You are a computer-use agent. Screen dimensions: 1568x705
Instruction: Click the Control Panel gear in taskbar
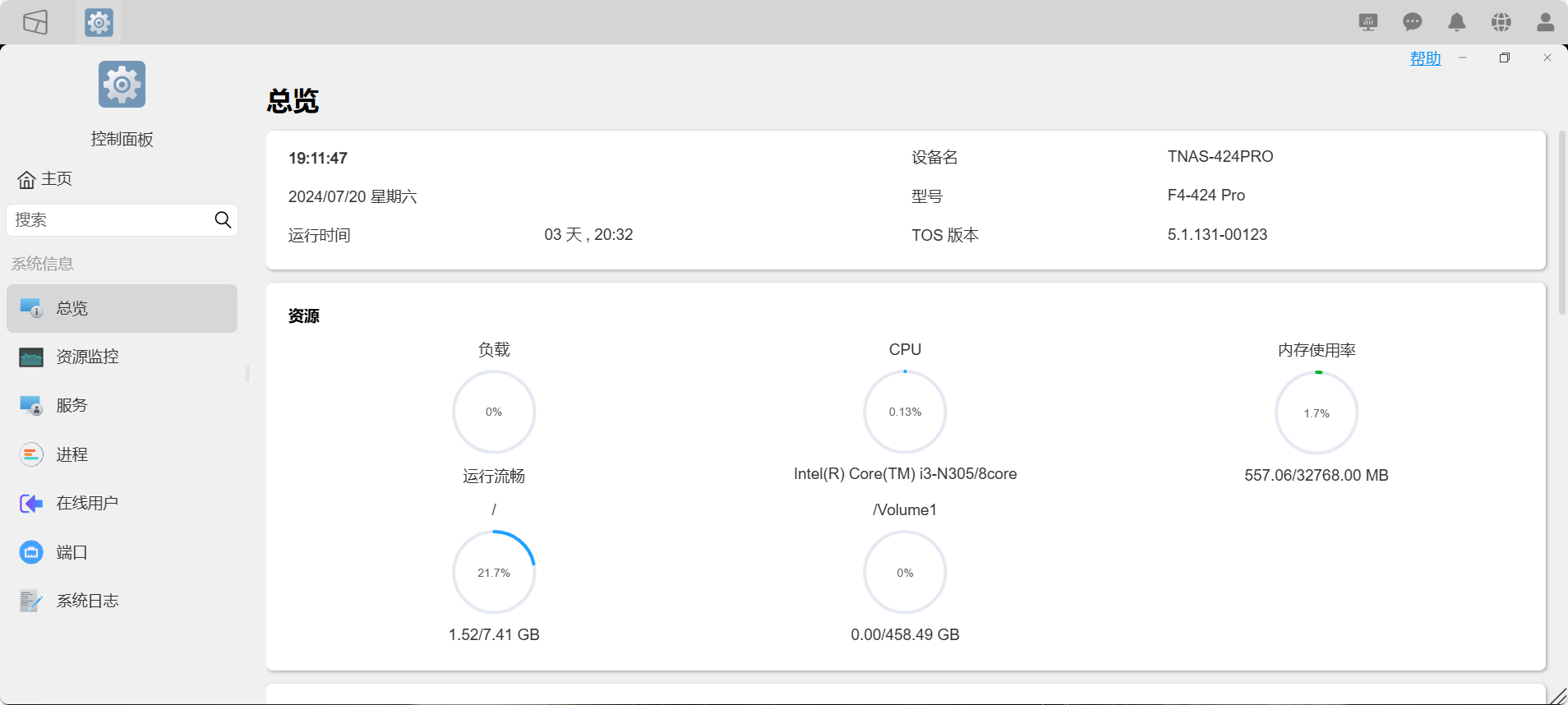[99, 22]
